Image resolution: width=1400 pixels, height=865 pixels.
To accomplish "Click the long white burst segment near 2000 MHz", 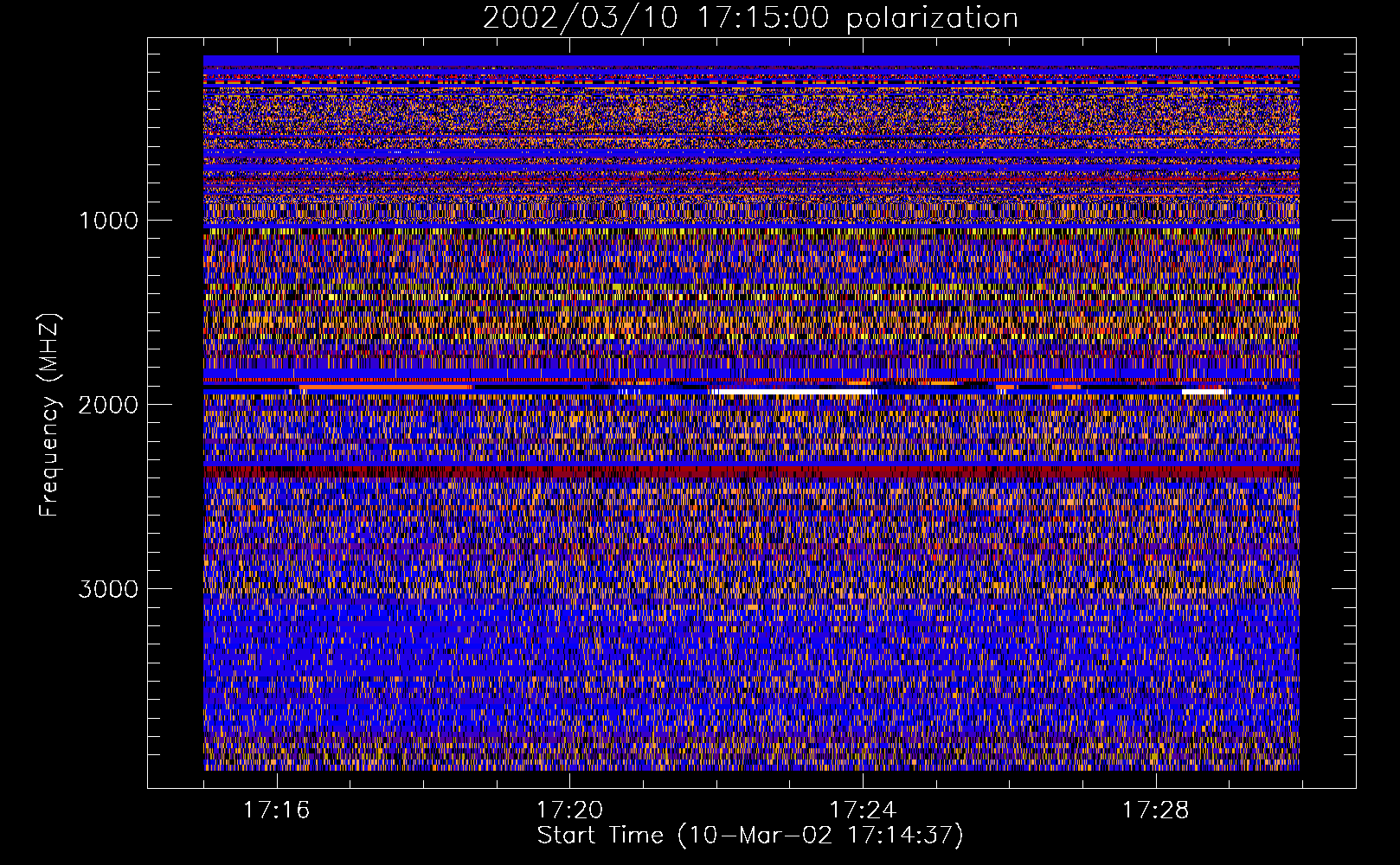I will coord(793,393).
